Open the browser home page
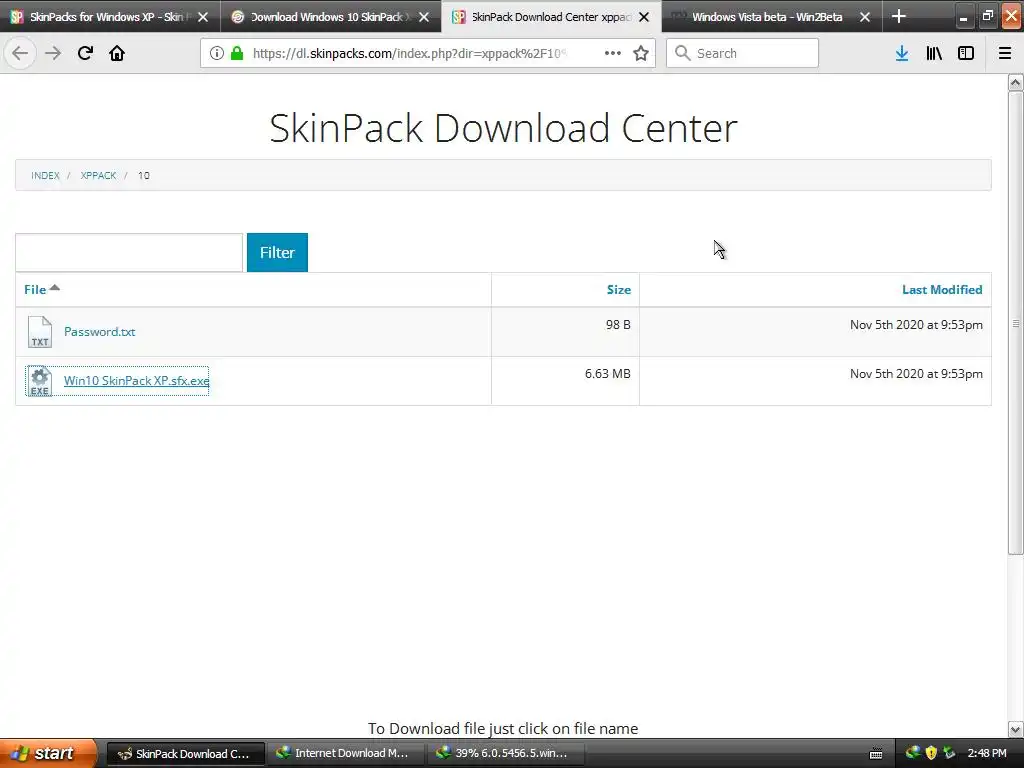The width and height of the screenshot is (1024, 768). tap(117, 53)
